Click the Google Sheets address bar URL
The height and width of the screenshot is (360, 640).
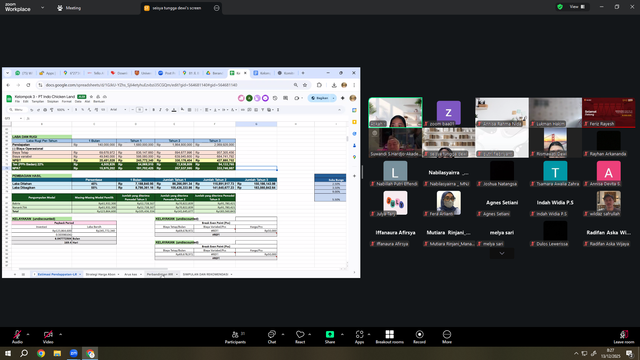pyautogui.click(x=141, y=85)
